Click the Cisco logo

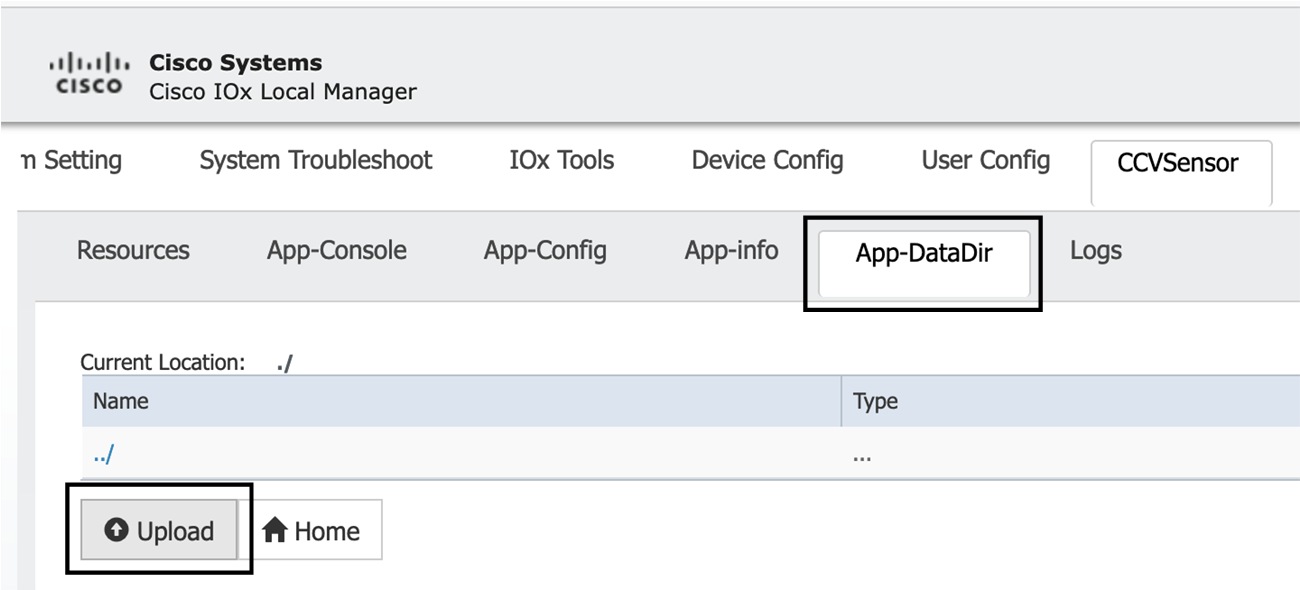pyautogui.click(x=89, y=74)
